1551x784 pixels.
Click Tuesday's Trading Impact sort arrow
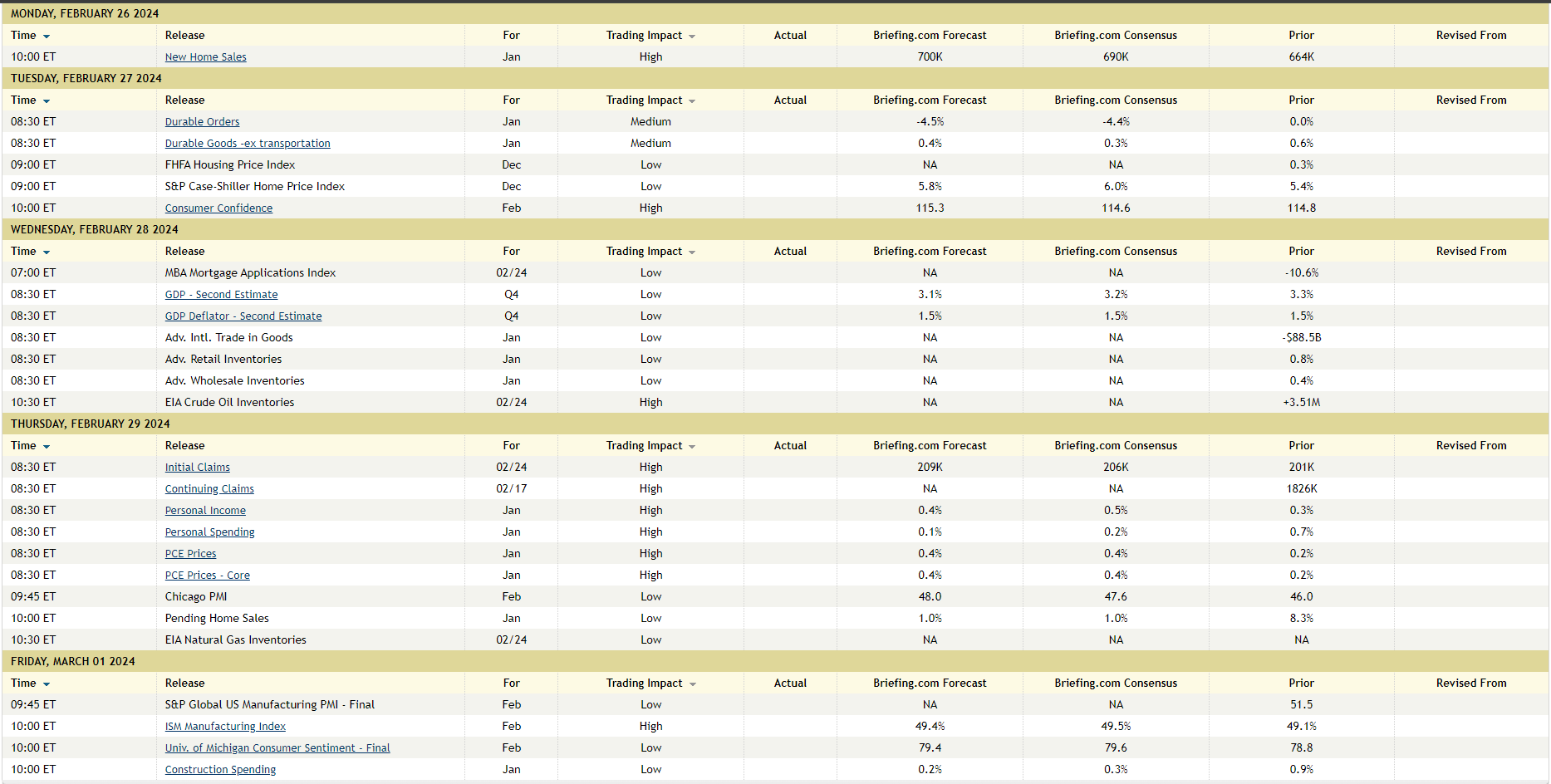click(x=692, y=101)
